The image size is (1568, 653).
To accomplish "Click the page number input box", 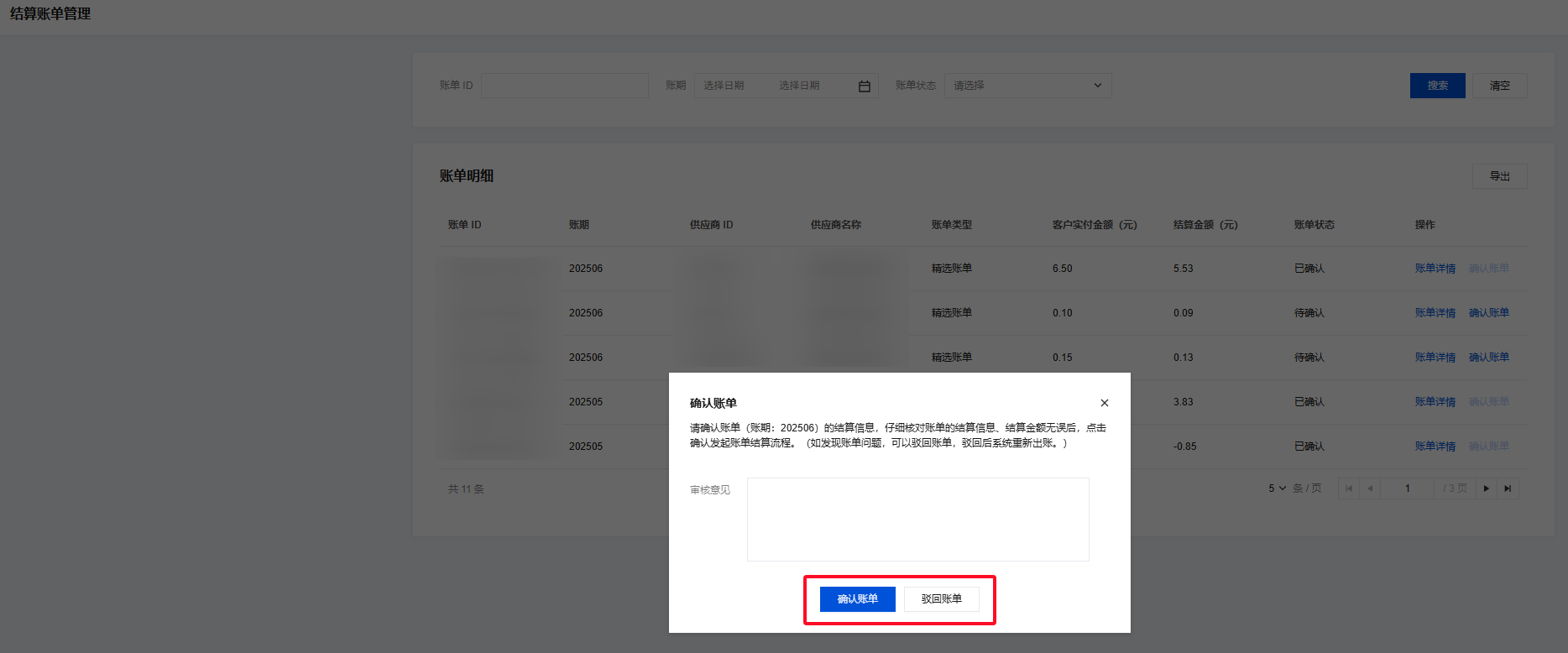I will tap(1408, 488).
